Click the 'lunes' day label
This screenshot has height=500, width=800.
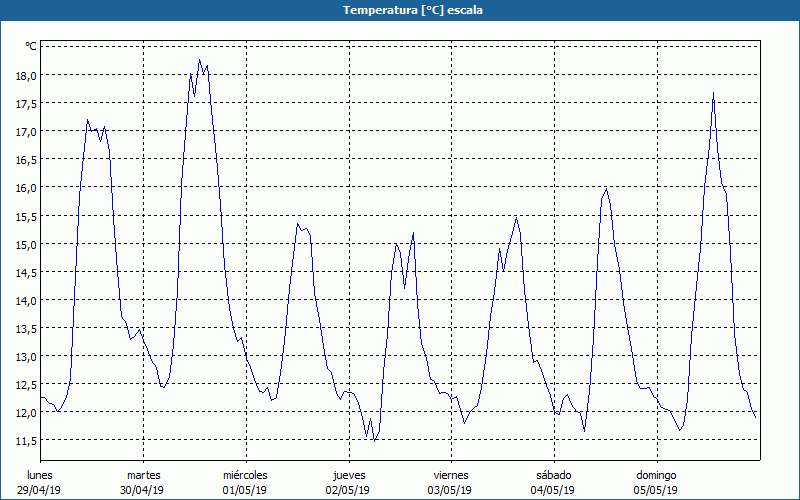(40, 475)
